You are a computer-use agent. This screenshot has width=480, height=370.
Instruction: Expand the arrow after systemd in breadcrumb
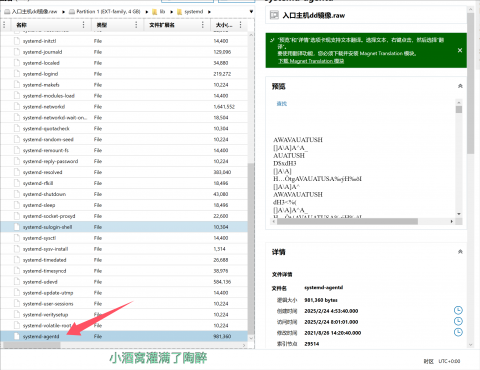[209, 12]
